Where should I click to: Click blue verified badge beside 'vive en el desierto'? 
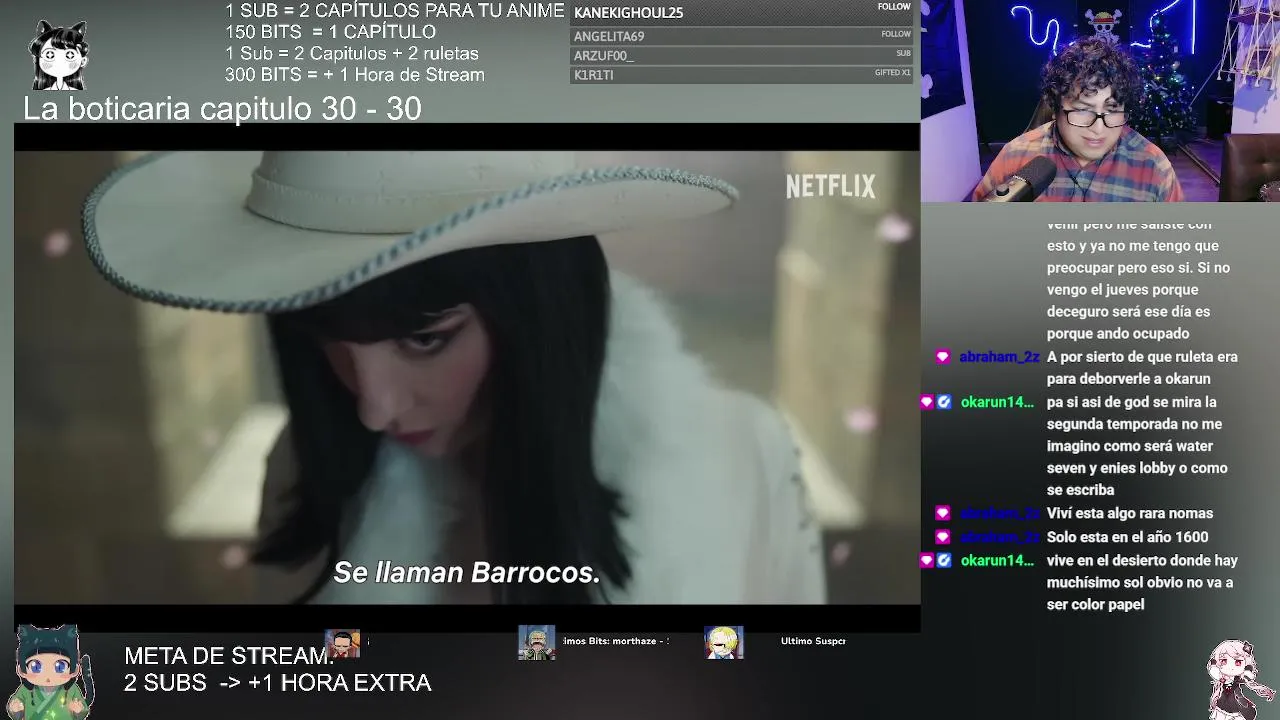tap(944, 560)
